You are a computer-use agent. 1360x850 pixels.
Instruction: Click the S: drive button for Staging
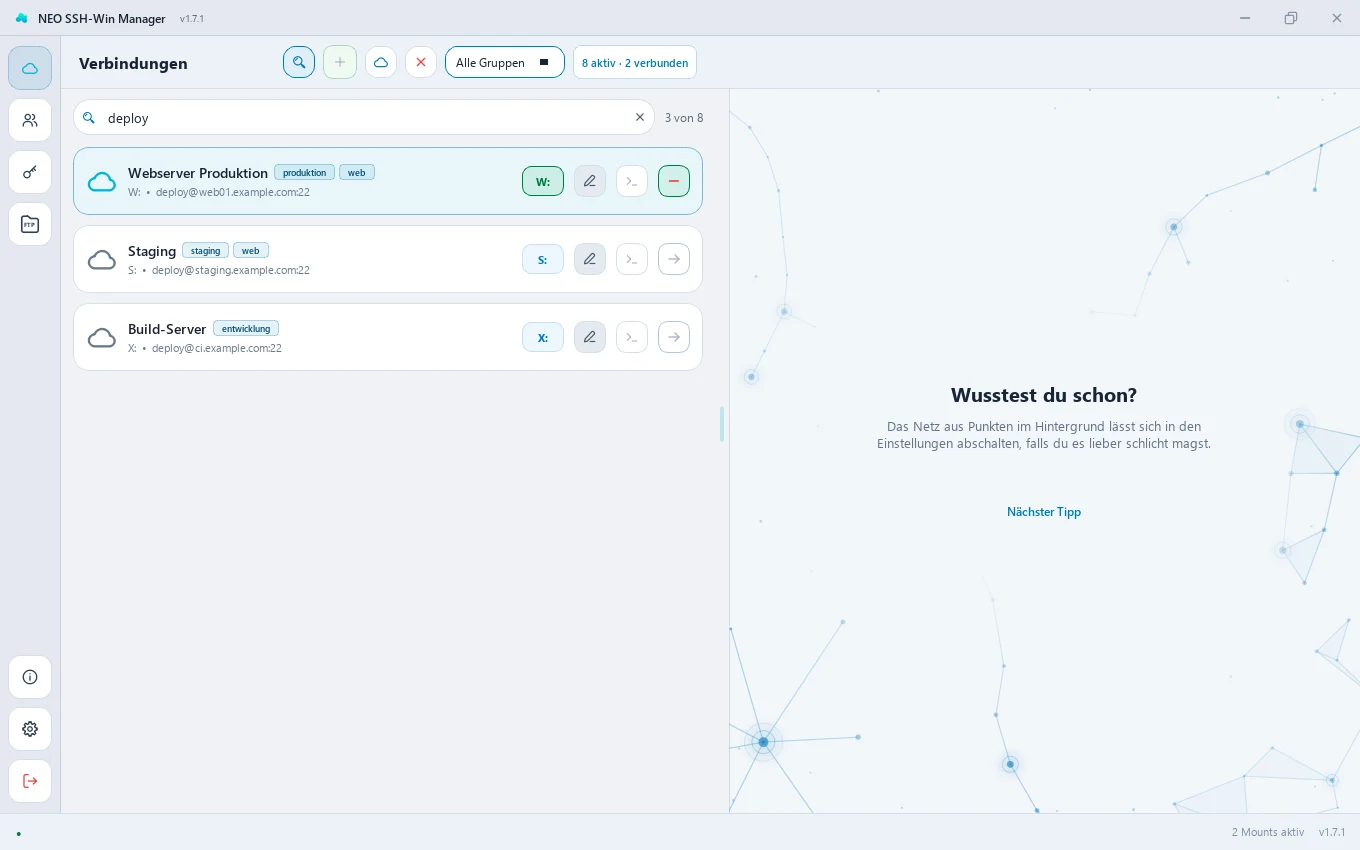tap(543, 259)
